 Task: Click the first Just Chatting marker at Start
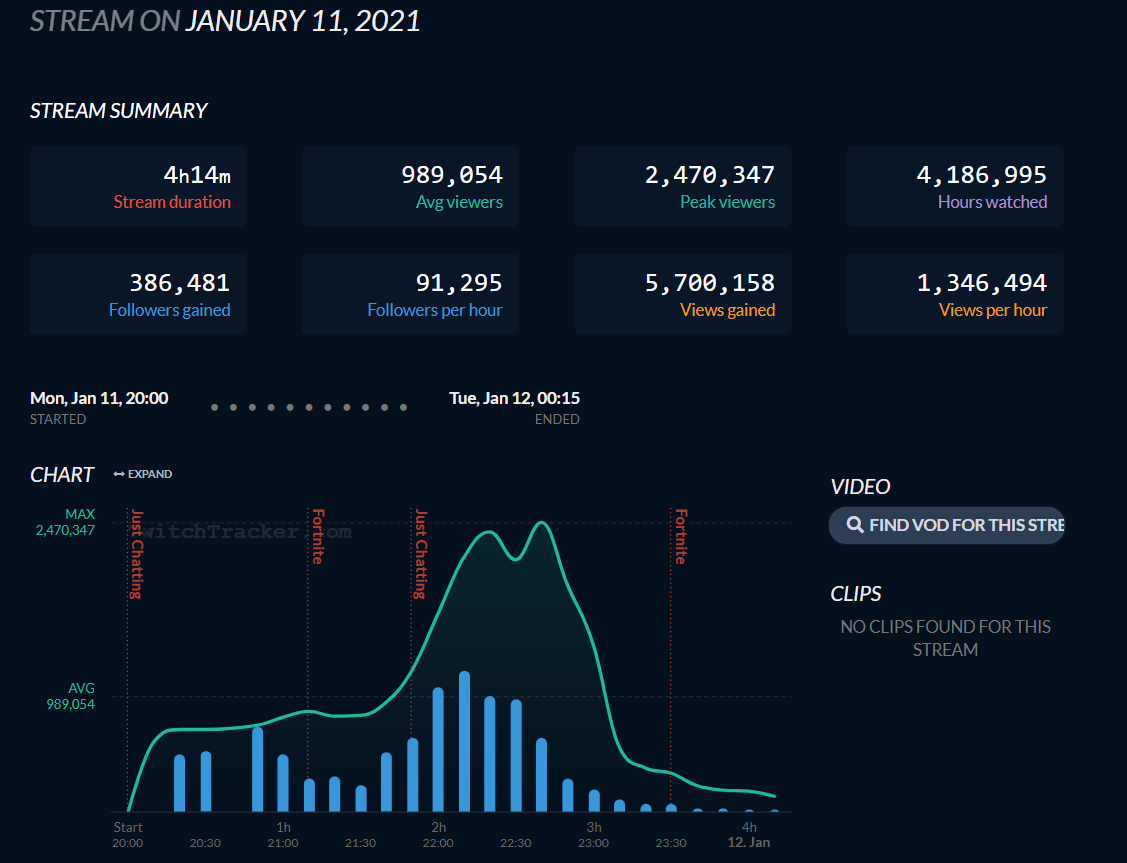[x=137, y=554]
